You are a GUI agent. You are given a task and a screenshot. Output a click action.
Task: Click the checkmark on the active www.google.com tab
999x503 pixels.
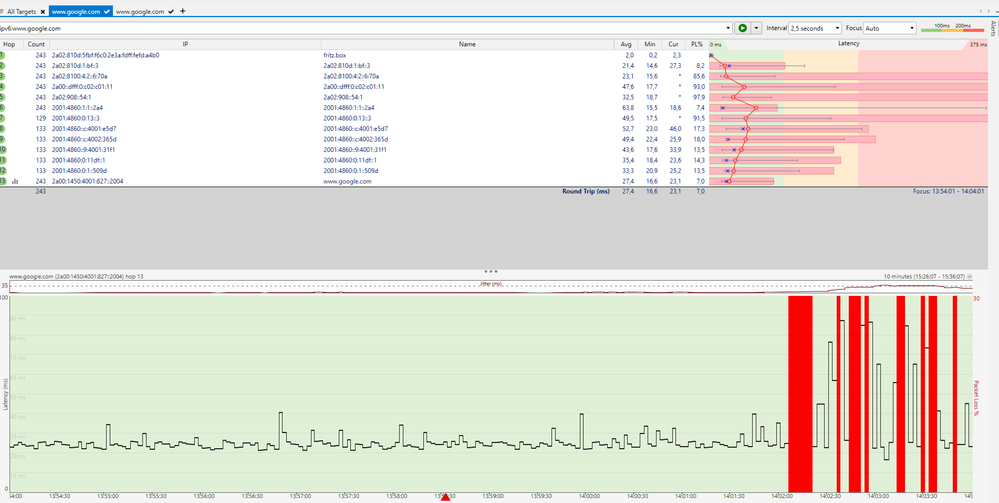tap(105, 11)
